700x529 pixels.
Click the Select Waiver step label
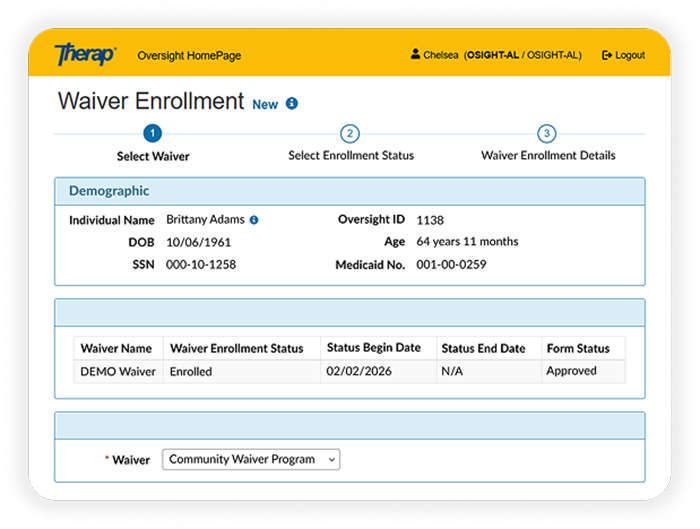coord(153,156)
